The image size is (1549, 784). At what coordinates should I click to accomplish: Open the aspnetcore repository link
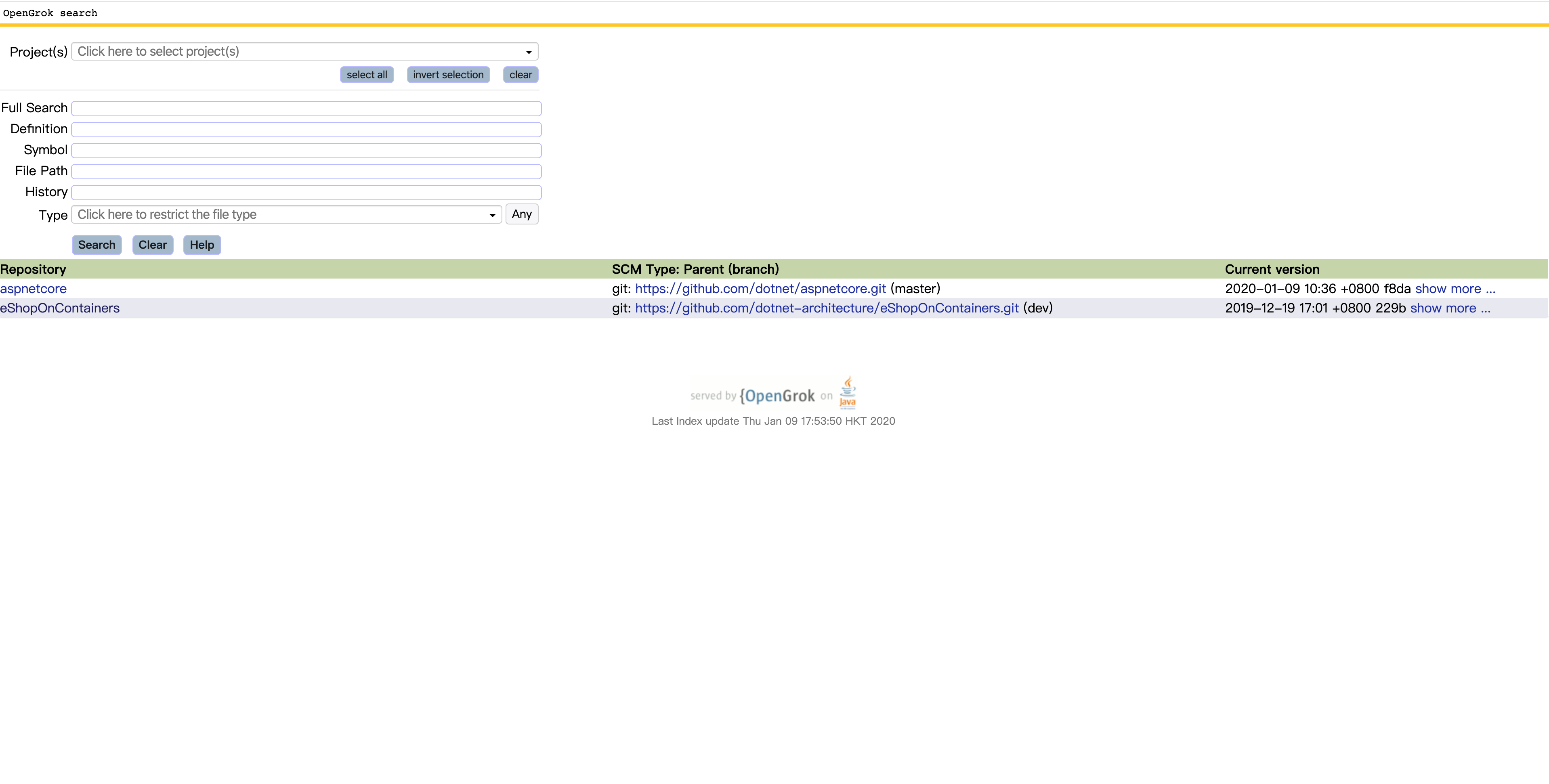(x=33, y=289)
